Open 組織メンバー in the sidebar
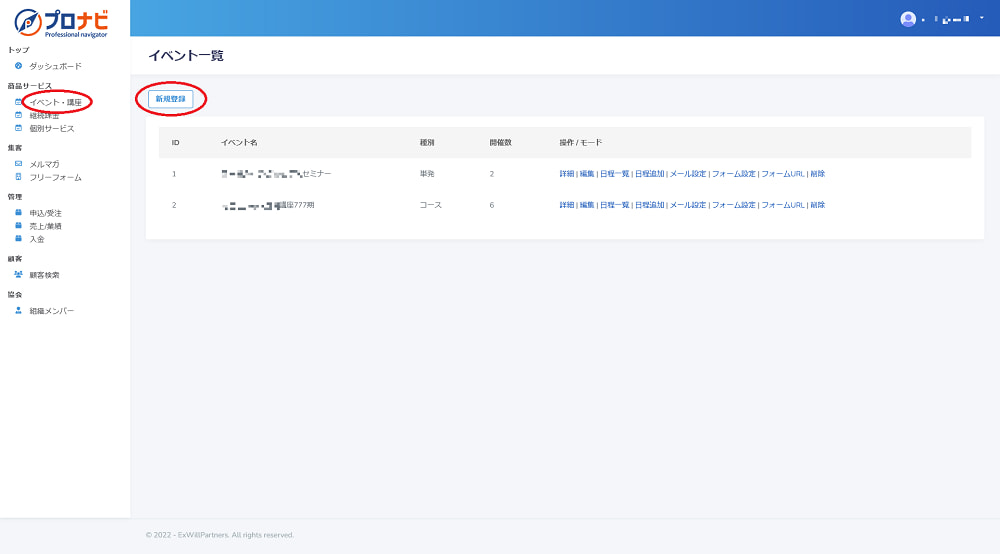 coord(52,311)
